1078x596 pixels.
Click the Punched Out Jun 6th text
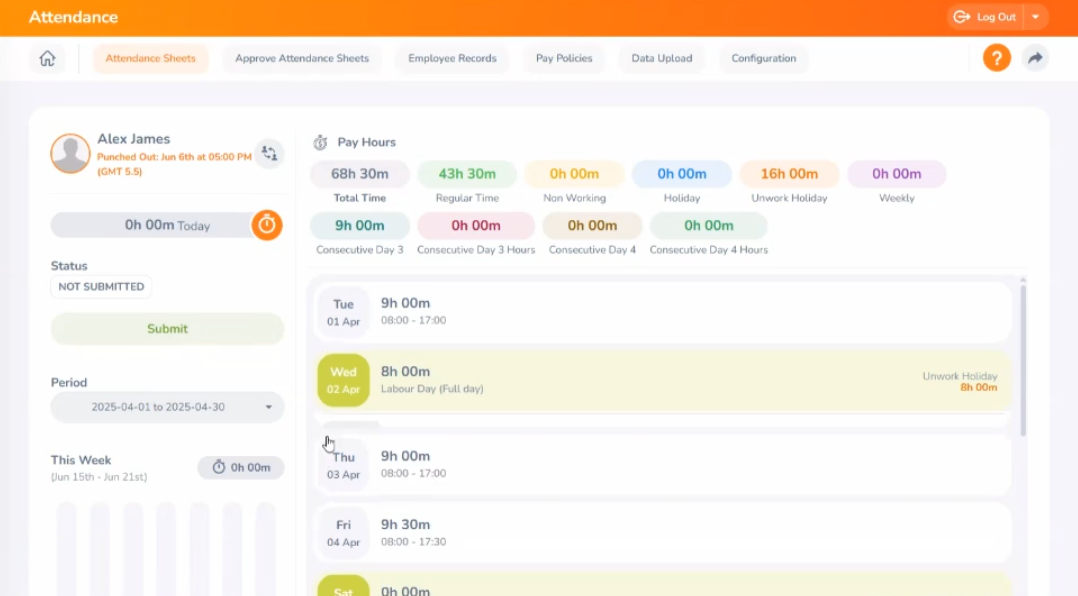174,164
